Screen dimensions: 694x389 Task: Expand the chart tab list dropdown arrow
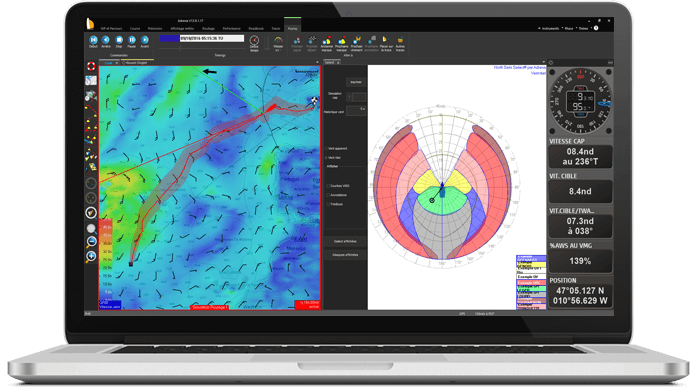coord(317,62)
